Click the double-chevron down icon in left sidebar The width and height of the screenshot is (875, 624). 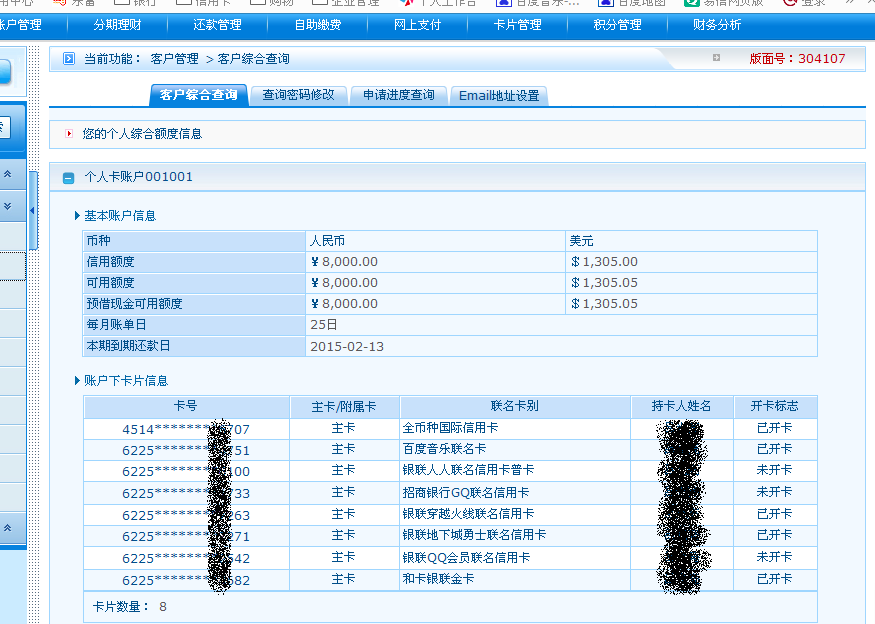(x=8, y=206)
